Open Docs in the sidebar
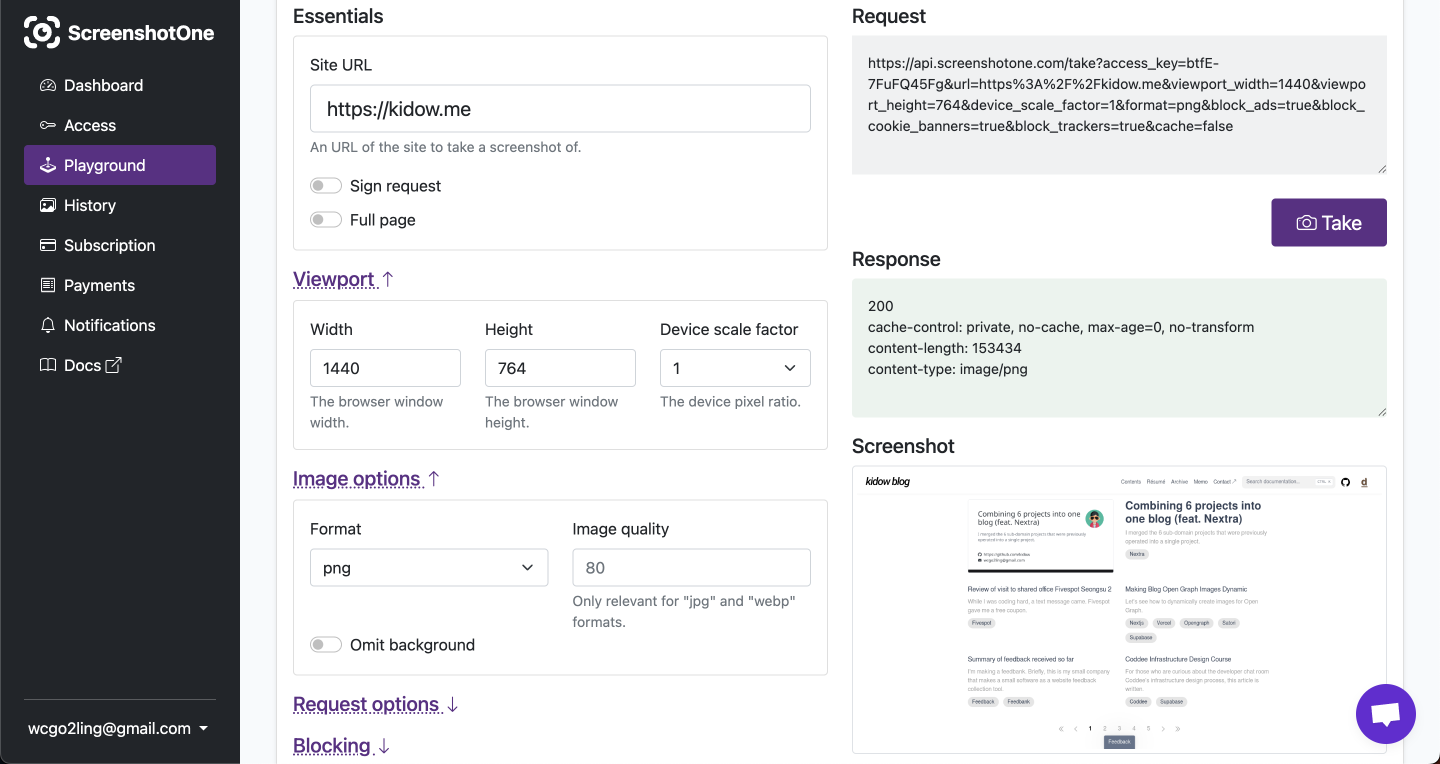Image resolution: width=1440 pixels, height=764 pixels. [82, 365]
